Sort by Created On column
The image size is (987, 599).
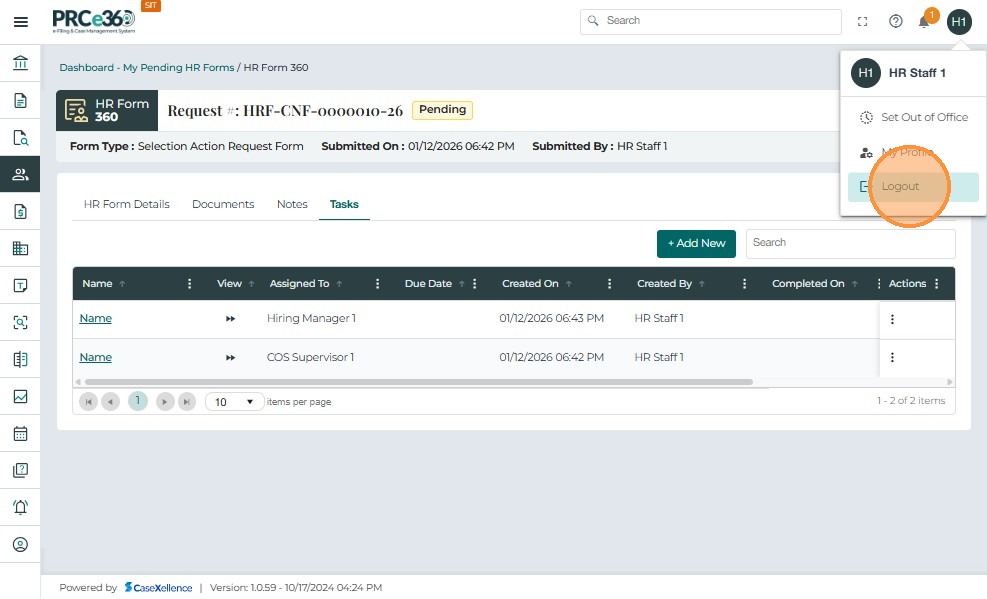point(530,284)
